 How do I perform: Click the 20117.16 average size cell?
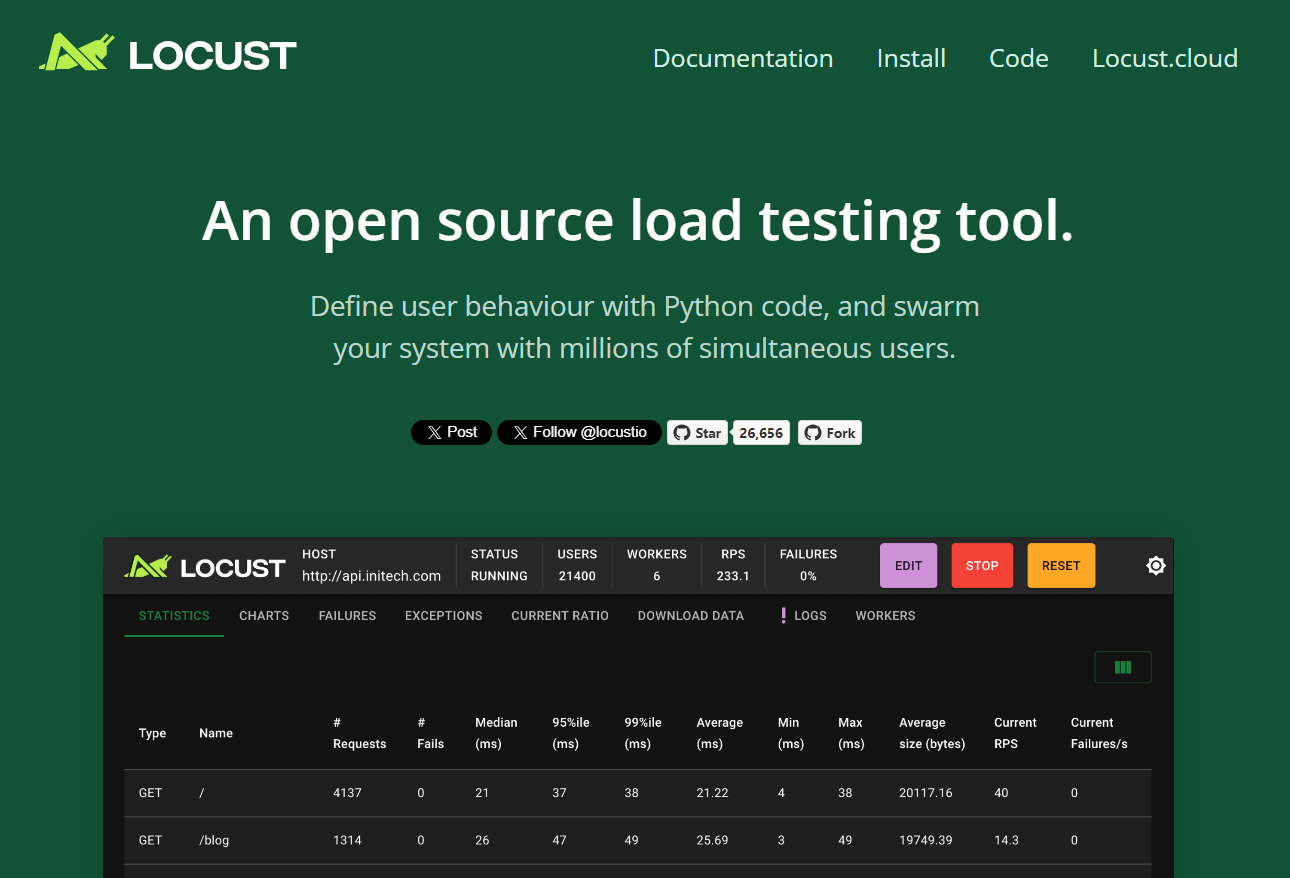click(x=926, y=793)
